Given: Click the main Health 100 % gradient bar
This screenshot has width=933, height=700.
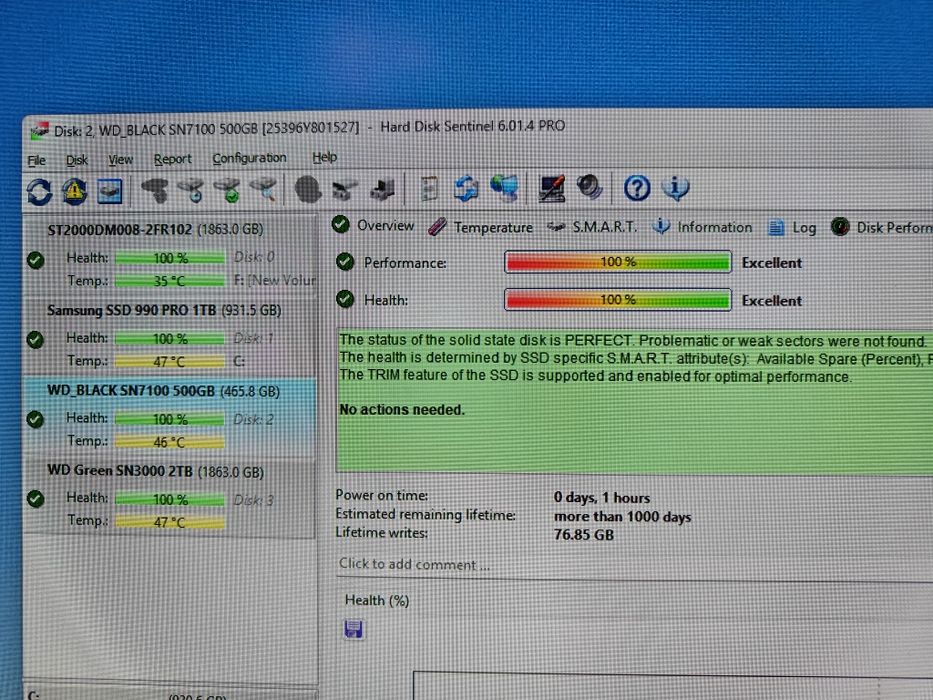Looking at the screenshot, I should click(x=618, y=299).
